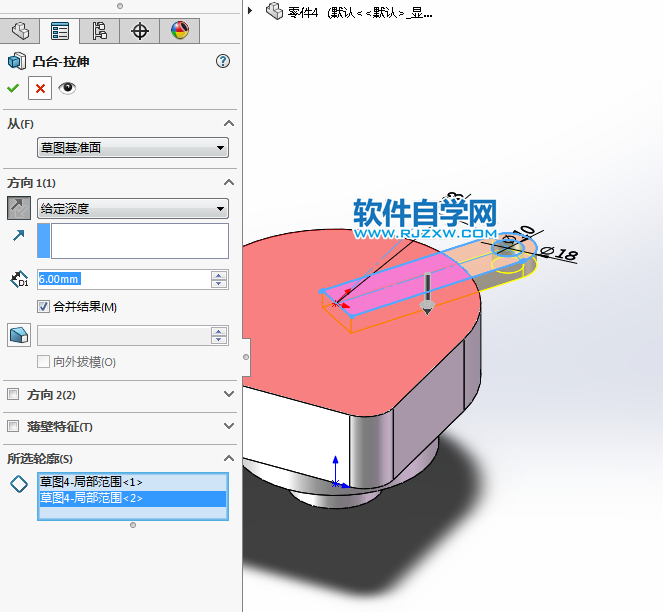Confirm with the green checkmark
The height and width of the screenshot is (612, 663).
[x=13, y=88]
